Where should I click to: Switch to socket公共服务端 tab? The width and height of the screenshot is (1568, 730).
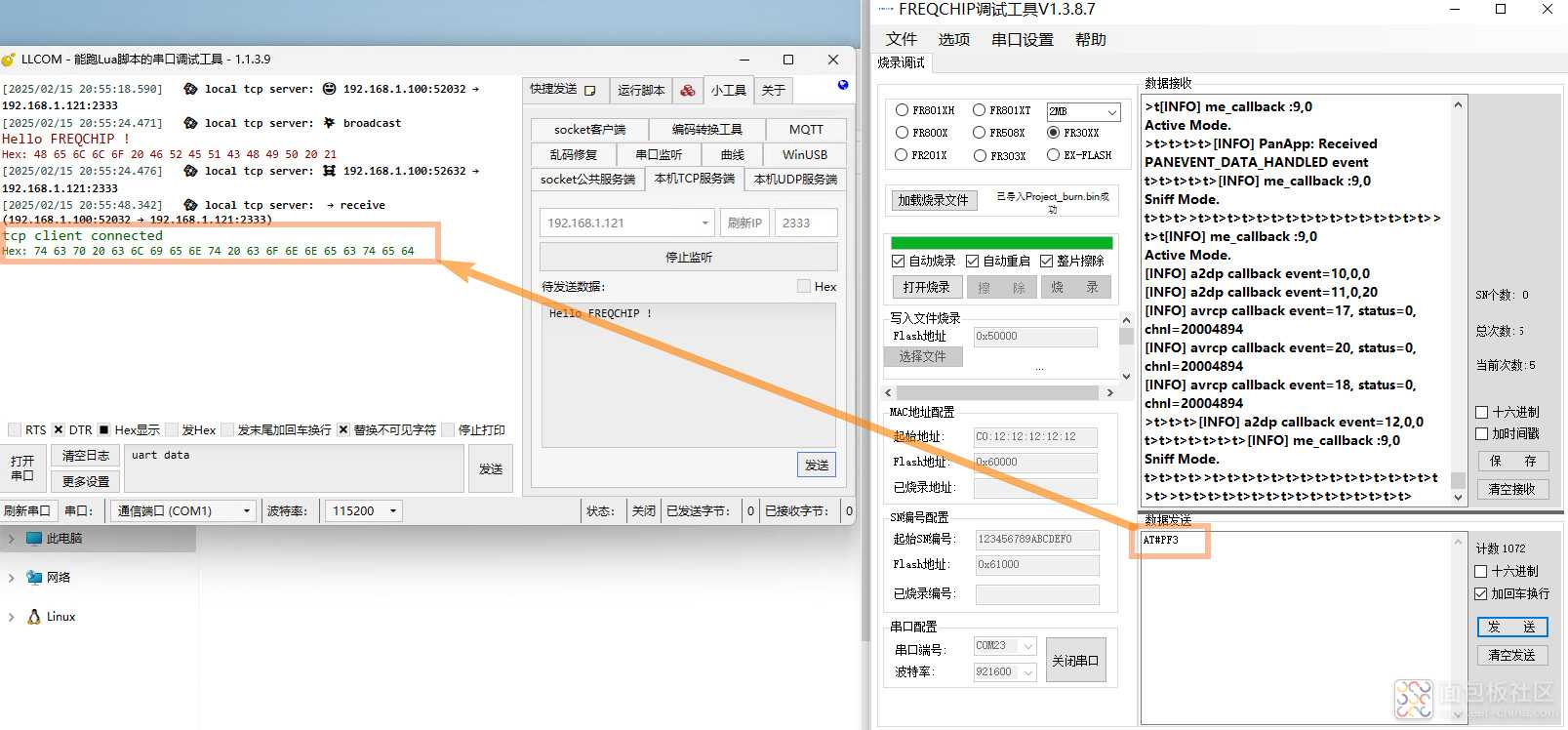pyautogui.click(x=587, y=180)
